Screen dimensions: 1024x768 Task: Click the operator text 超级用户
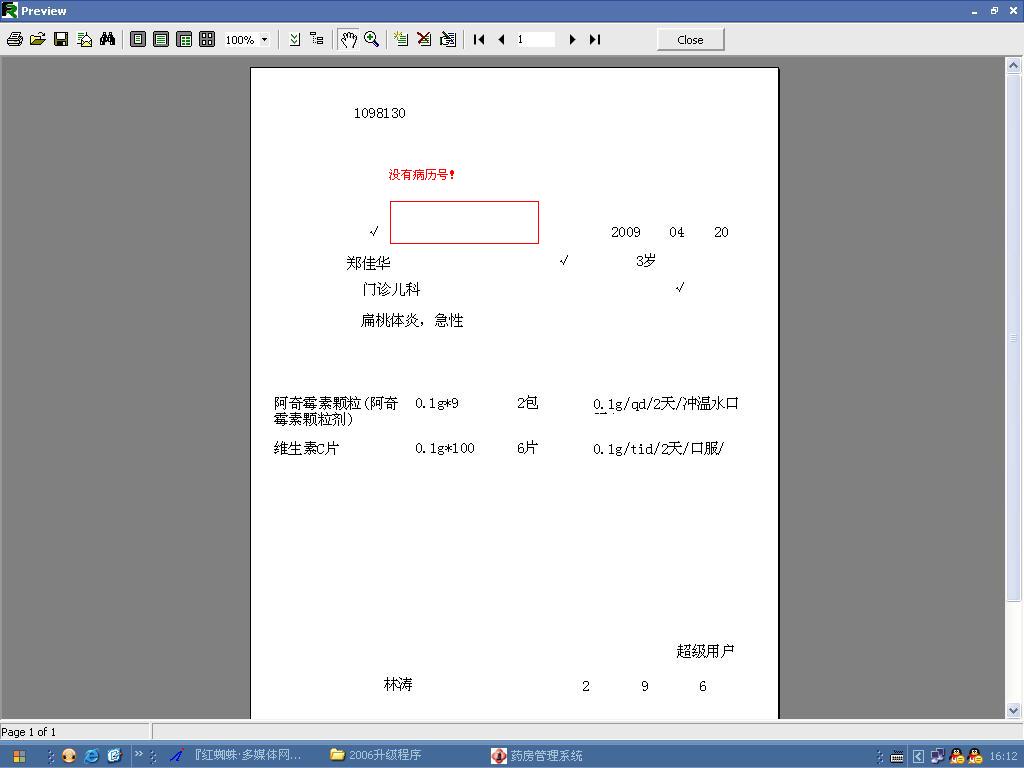tap(705, 651)
